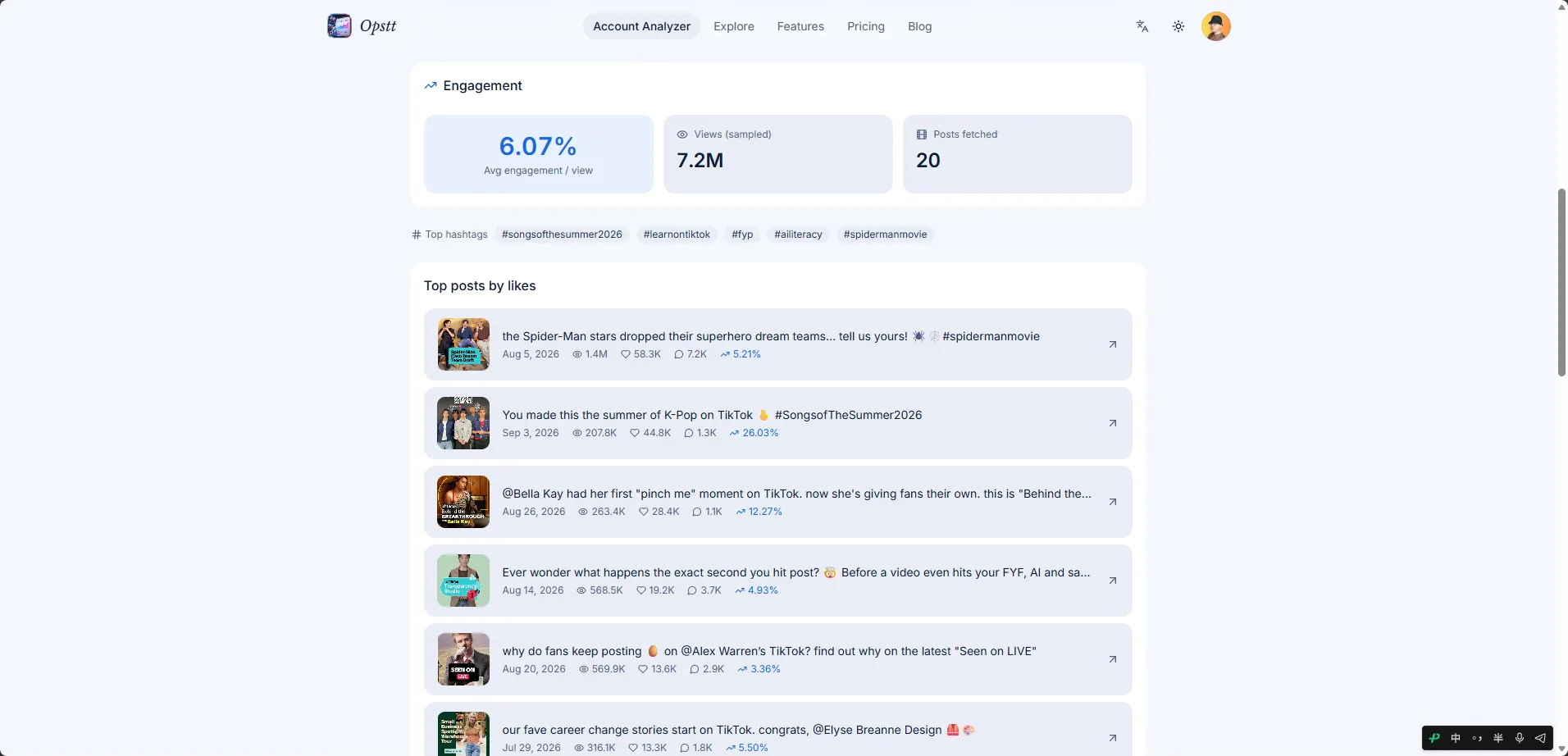Select the #songsofthesummer2026 hashtag chip
Image resolution: width=1568 pixels, height=756 pixels.
coord(562,235)
